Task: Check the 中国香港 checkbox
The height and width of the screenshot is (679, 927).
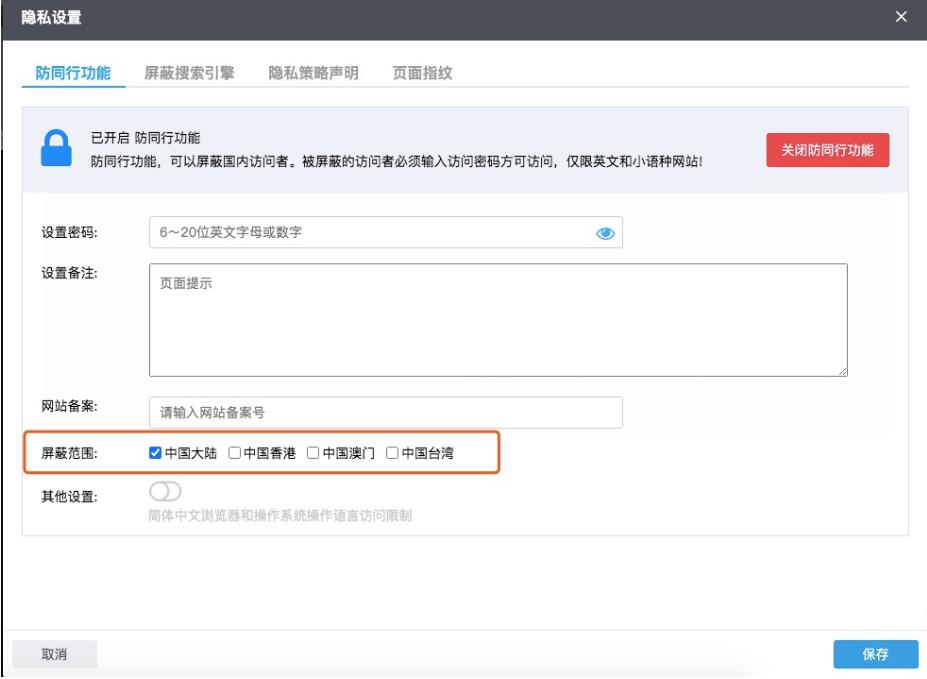Action: [234, 453]
